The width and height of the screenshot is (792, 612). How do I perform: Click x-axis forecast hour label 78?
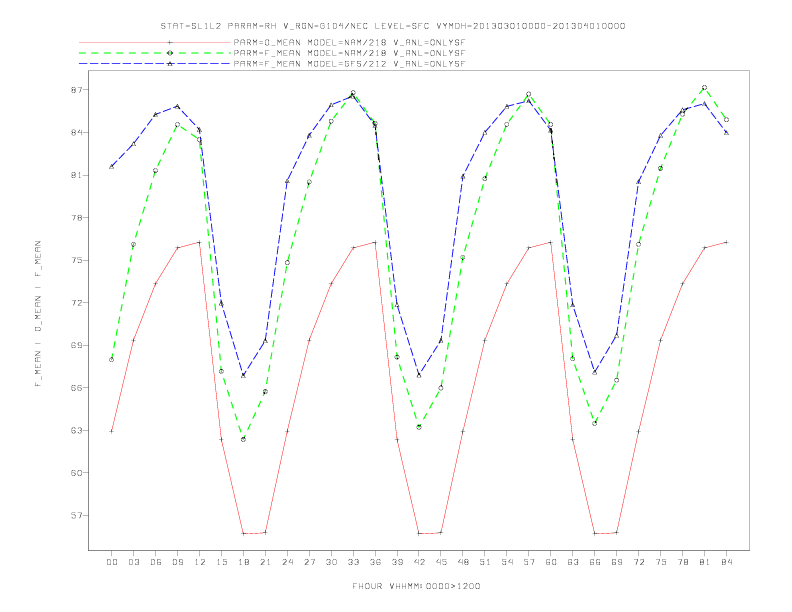pos(683,562)
